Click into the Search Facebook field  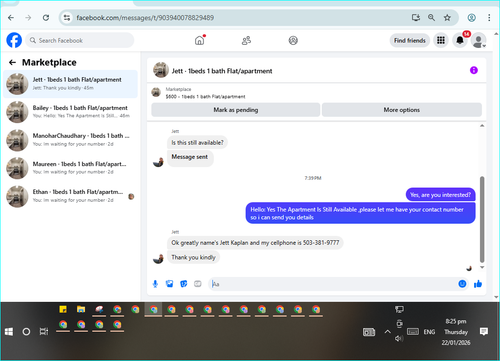click(80, 40)
